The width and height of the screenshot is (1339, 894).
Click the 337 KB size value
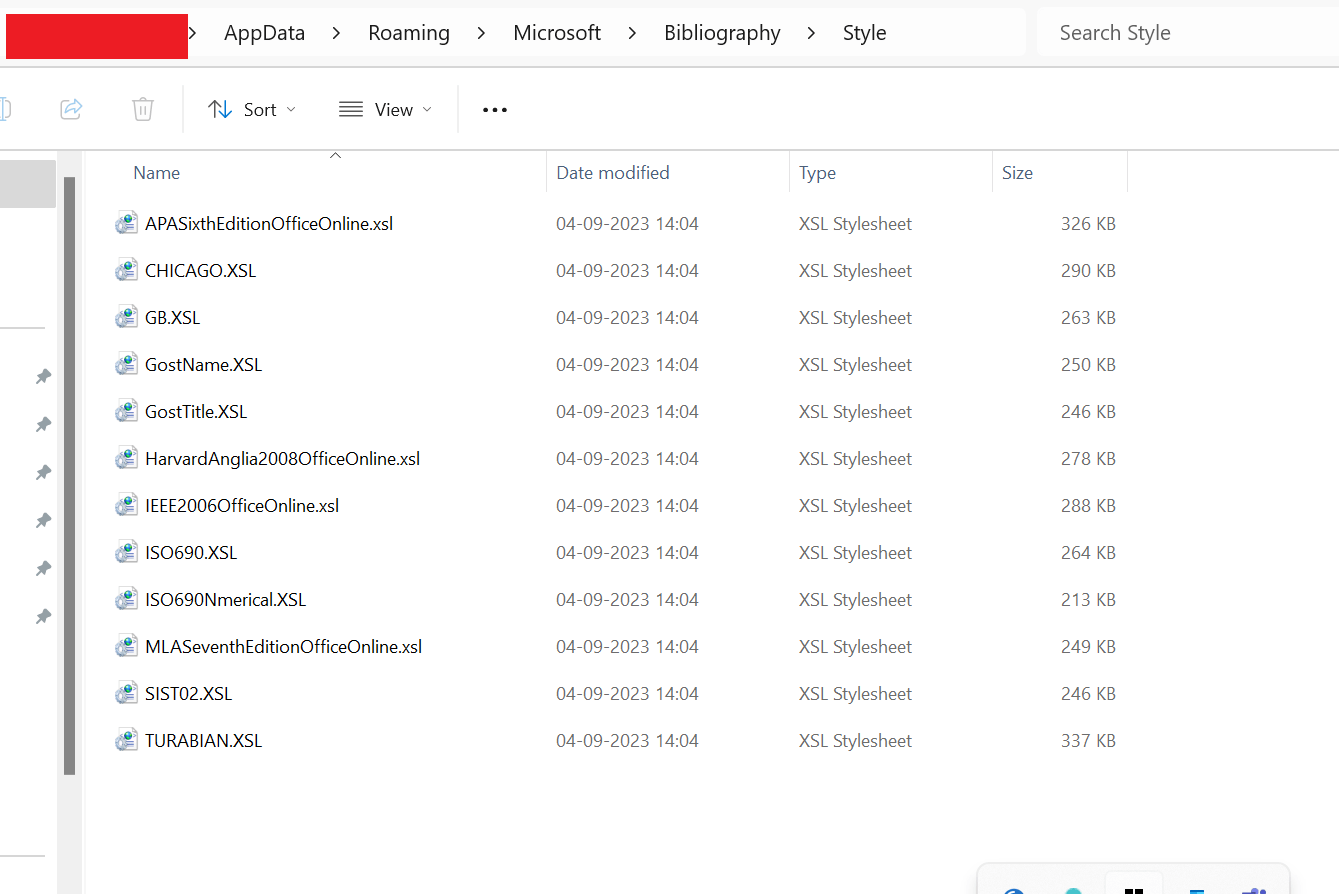click(x=1088, y=741)
